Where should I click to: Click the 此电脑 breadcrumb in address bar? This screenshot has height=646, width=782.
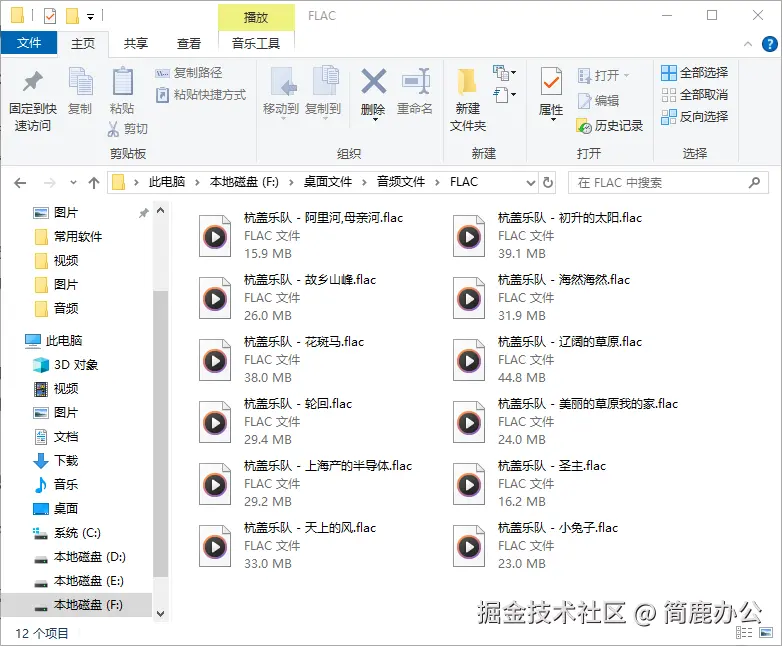click(x=167, y=182)
